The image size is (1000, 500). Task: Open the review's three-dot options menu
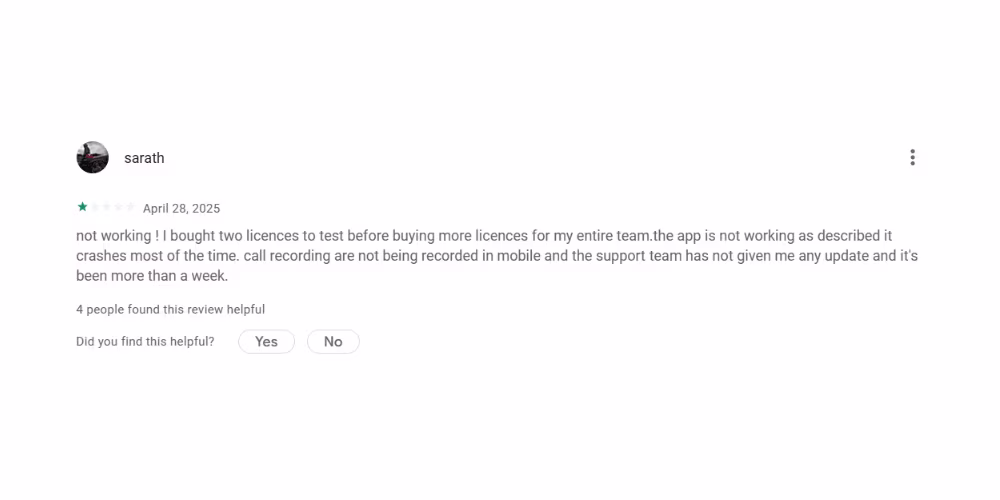tap(912, 158)
